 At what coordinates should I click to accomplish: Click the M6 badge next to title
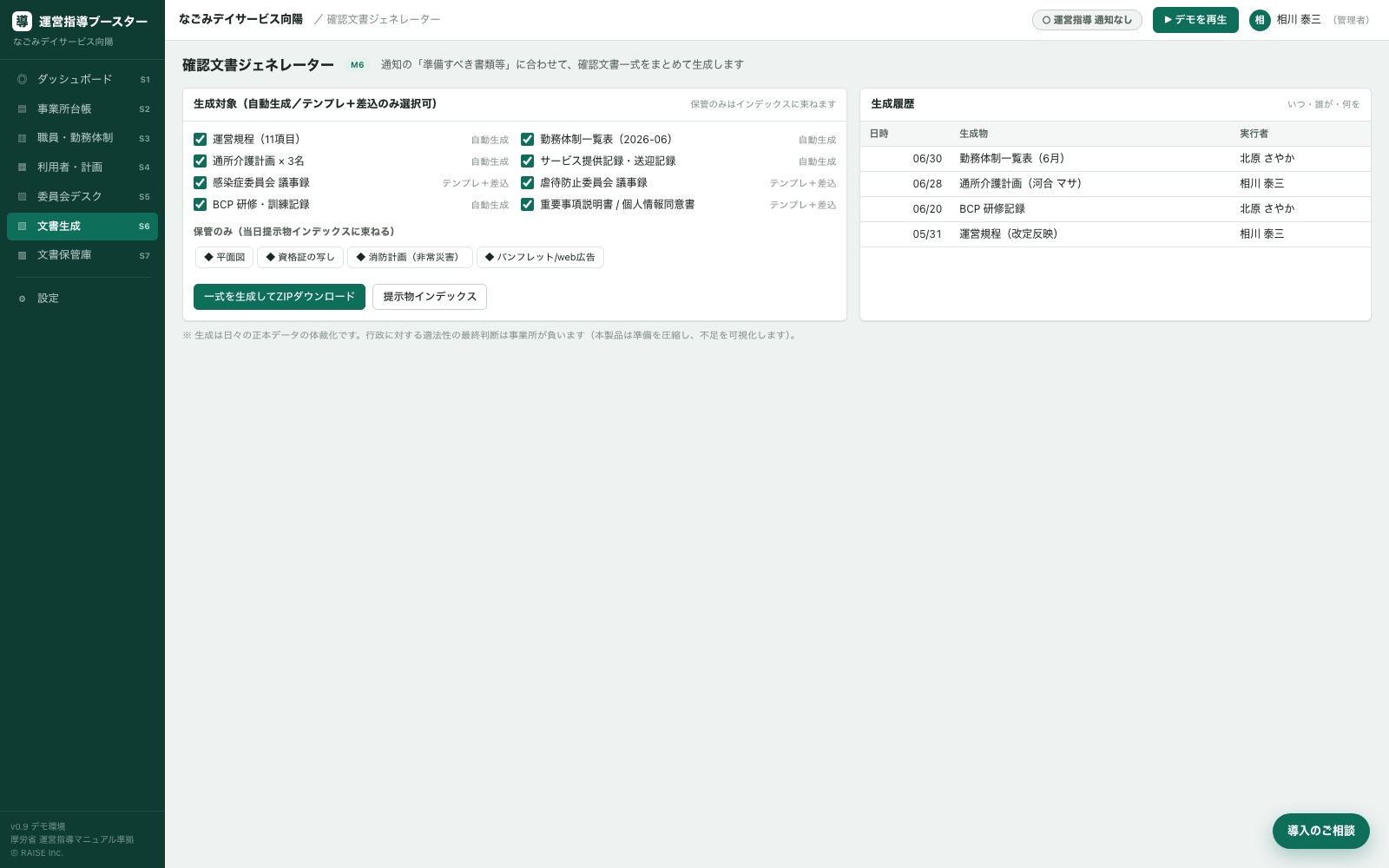pyautogui.click(x=358, y=65)
